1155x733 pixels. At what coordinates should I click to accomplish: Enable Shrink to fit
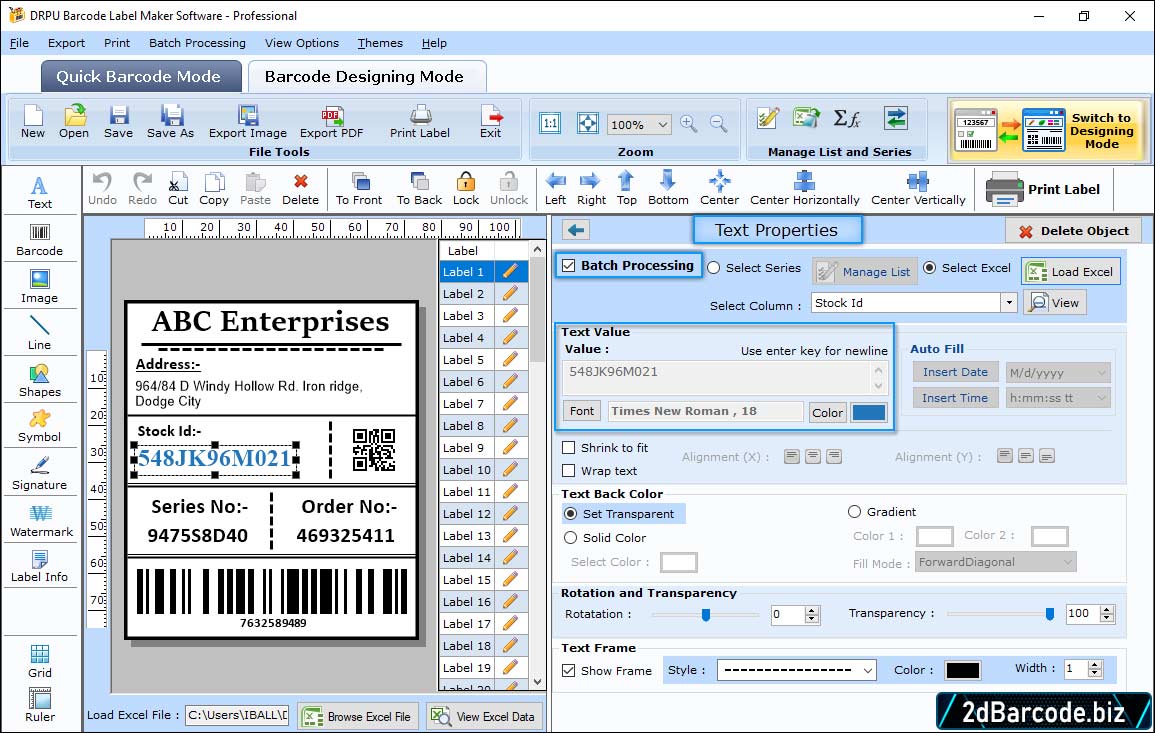coord(569,448)
